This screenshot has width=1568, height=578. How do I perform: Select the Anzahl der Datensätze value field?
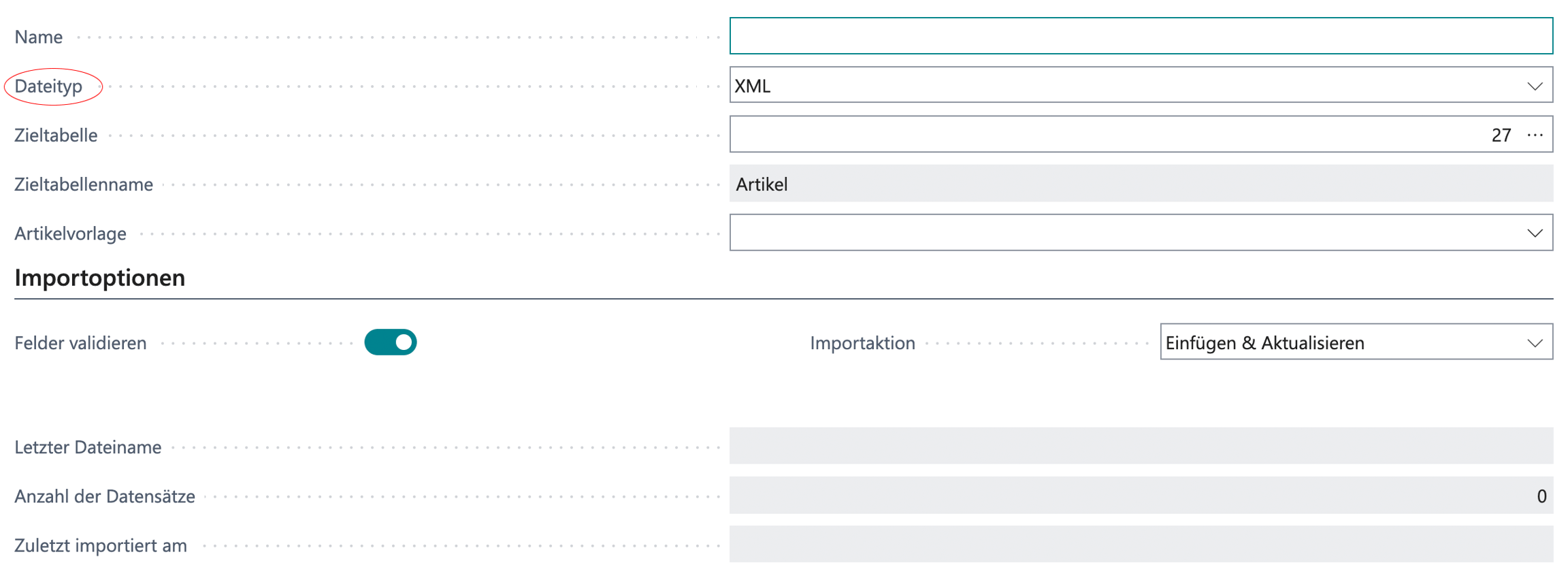click(x=1141, y=496)
